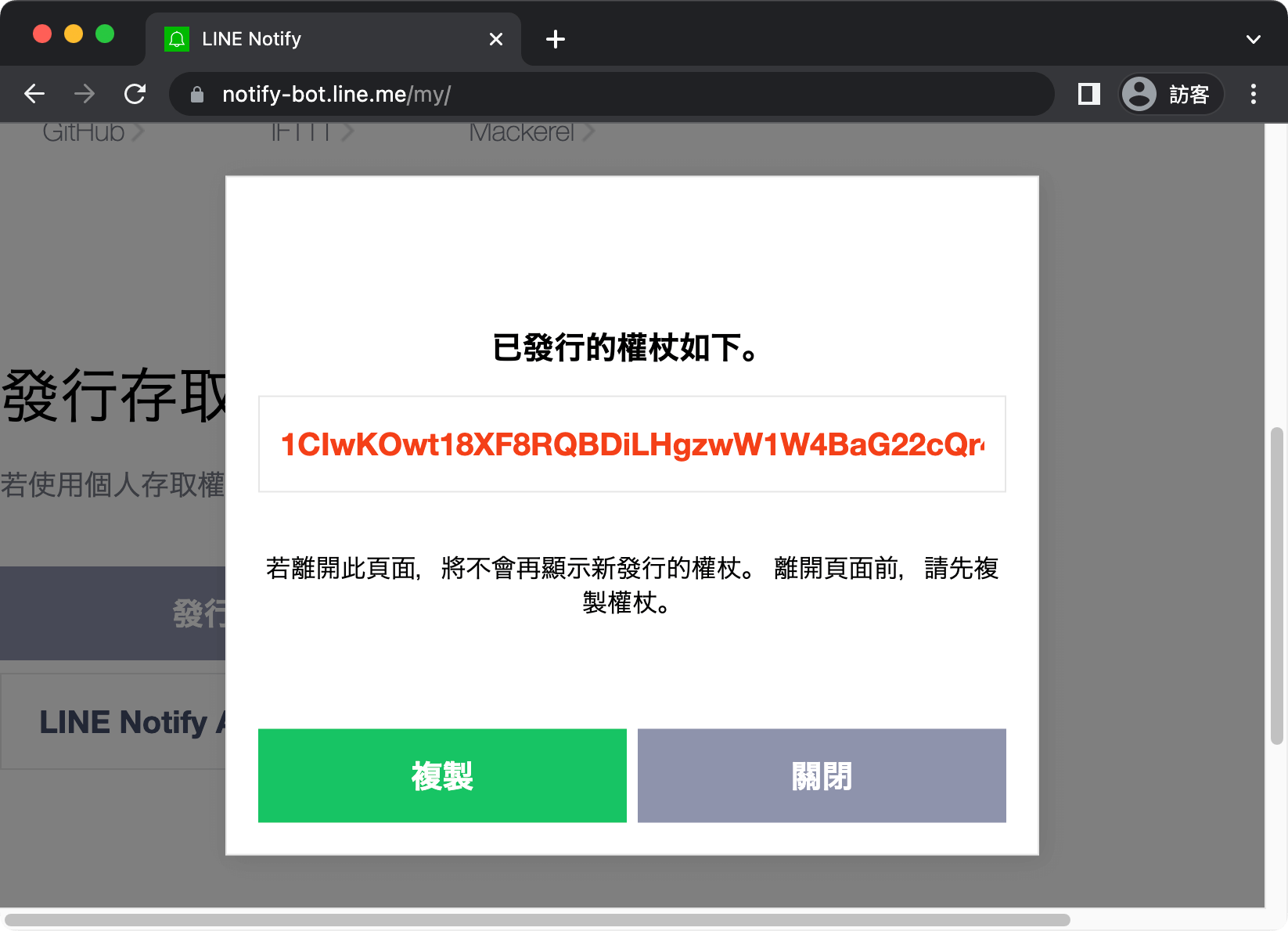Open Chrome's three-dot menu
1288x931 pixels.
tap(1253, 94)
